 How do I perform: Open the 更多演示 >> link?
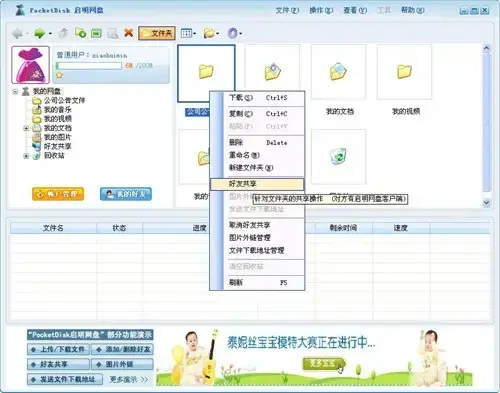pyautogui.click(x=129, y=380)
